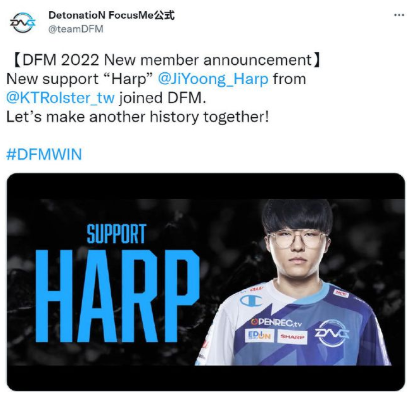Follow the @KTRolster_tw mention link
407x400 pixels.
[61, 98]
